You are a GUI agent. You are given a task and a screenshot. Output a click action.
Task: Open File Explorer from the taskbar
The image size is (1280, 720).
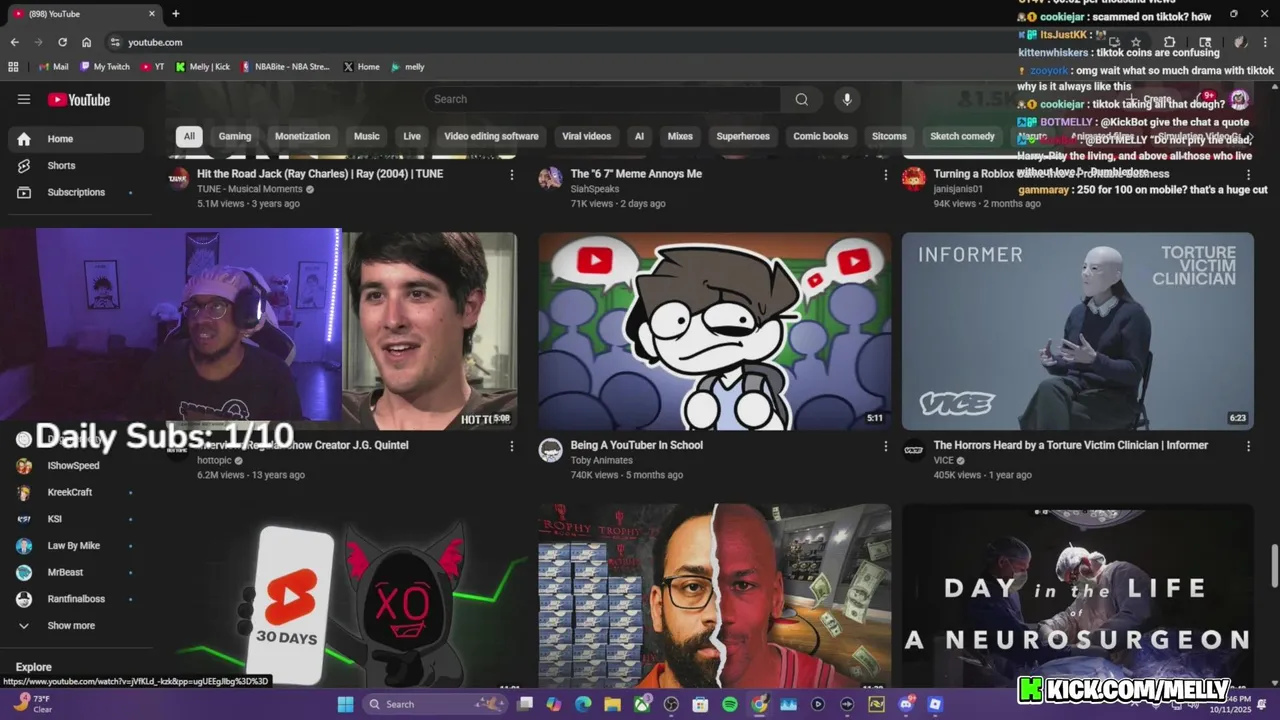tap(612, 704)
